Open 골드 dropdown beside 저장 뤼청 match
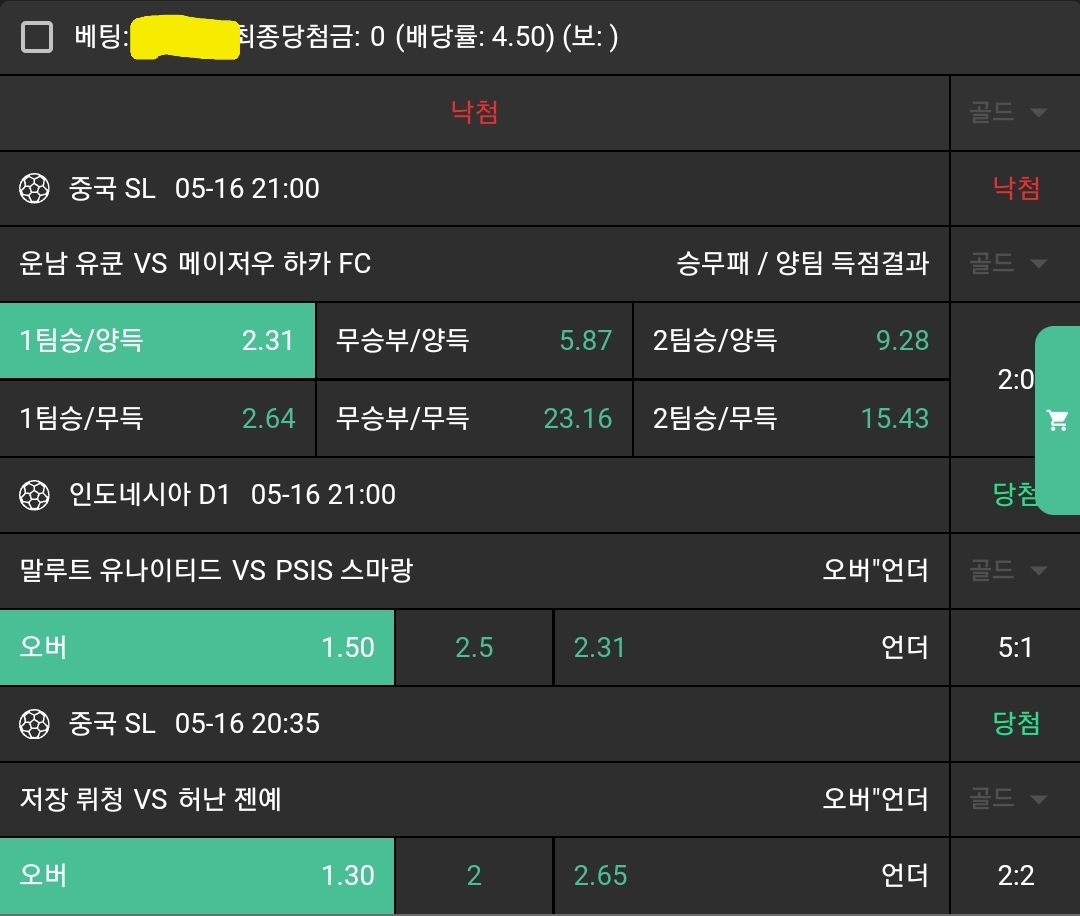 coord(1009,799)
